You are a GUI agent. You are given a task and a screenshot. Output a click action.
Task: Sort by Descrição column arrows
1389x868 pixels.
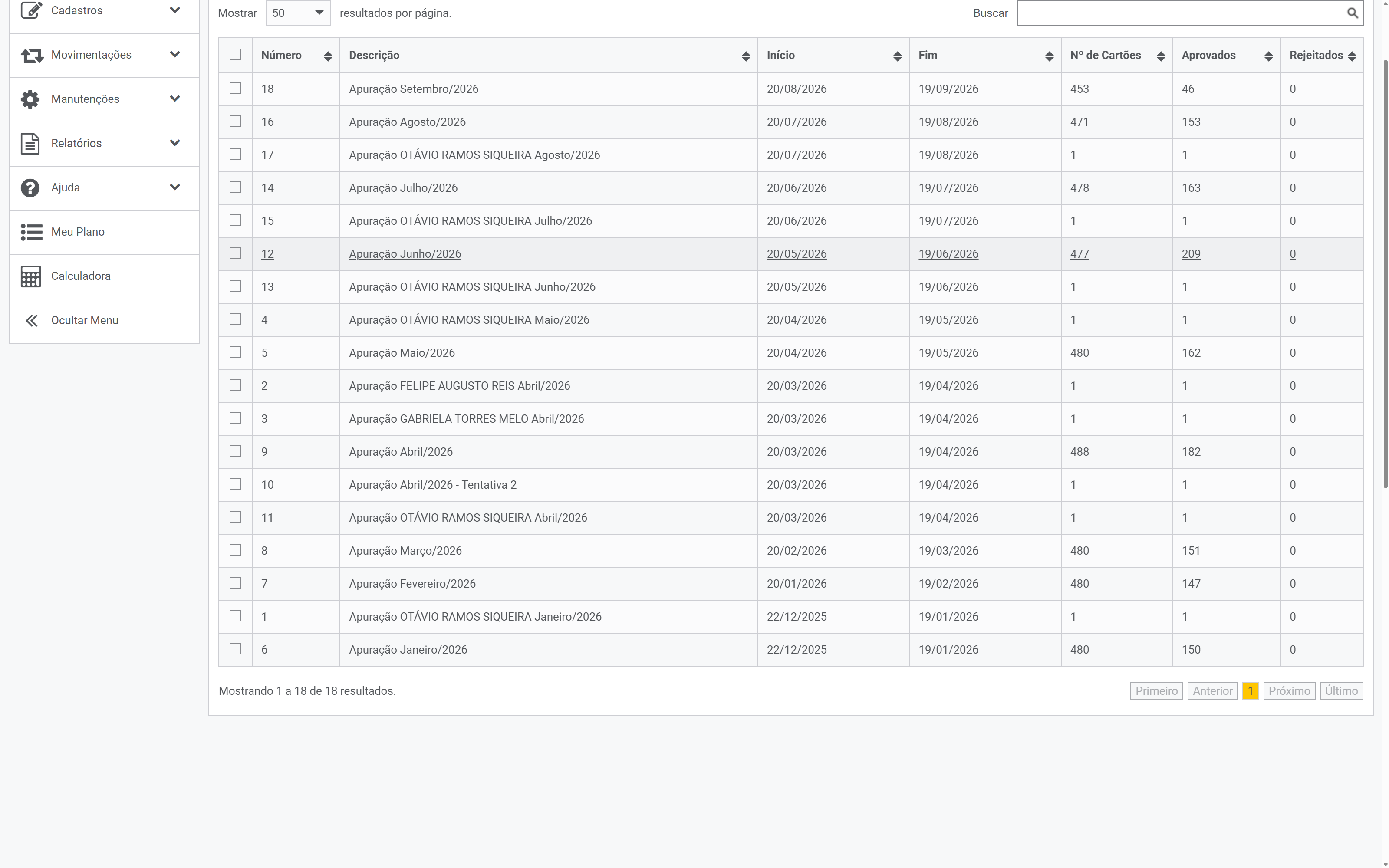[x=746, y=56]
